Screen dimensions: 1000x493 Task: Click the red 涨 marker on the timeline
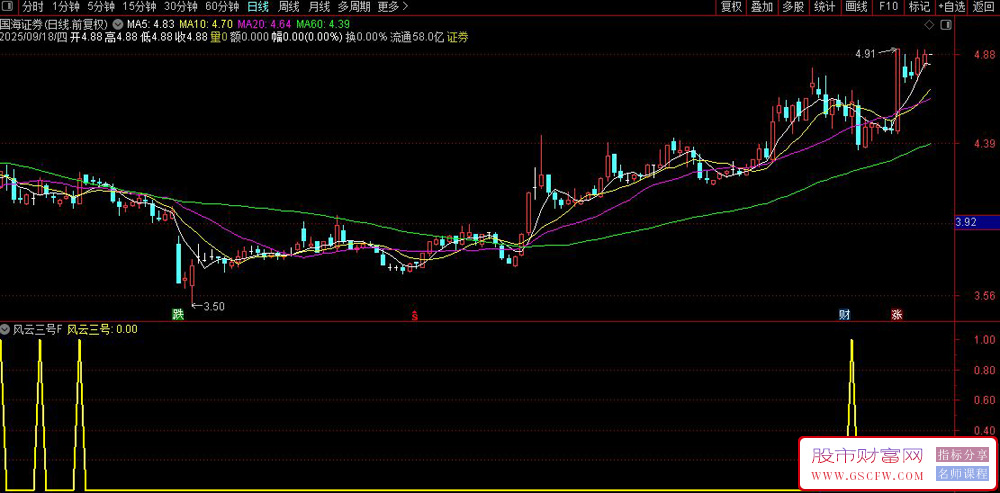[x=897, y=314]
